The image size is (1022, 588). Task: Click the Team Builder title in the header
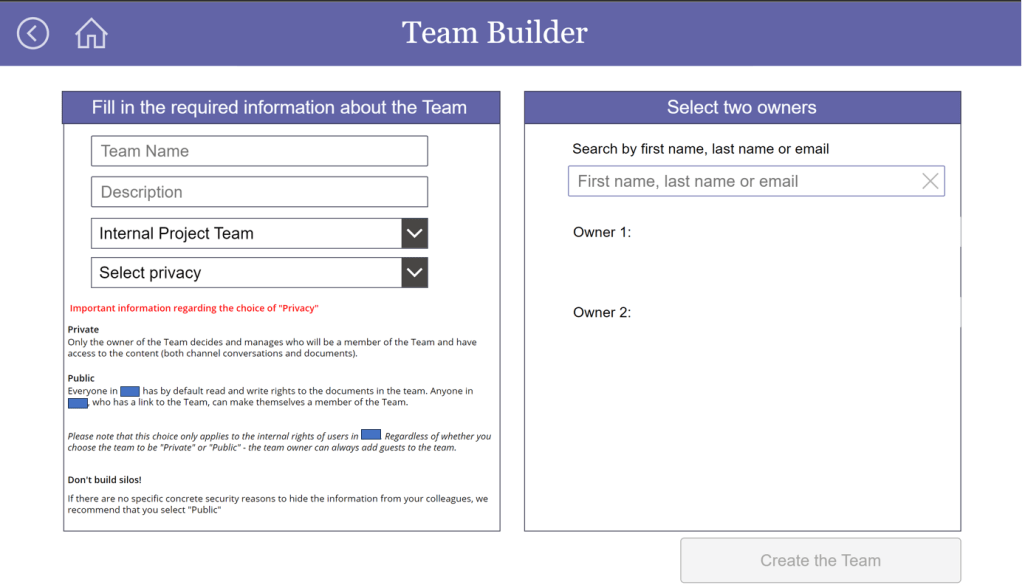coord(495,33)
